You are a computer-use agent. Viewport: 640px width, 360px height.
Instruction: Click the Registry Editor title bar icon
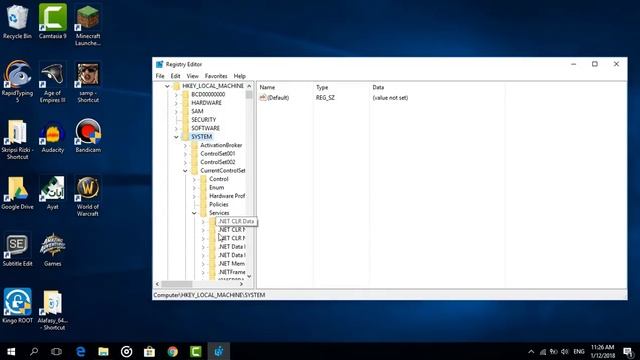(x=159, y=64)
